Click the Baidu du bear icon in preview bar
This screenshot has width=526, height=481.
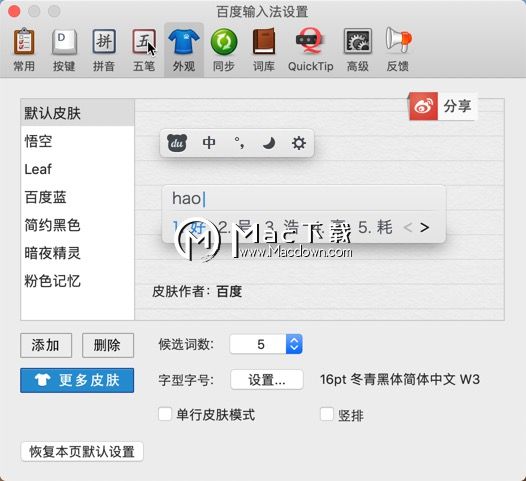(x=177, y=143)
